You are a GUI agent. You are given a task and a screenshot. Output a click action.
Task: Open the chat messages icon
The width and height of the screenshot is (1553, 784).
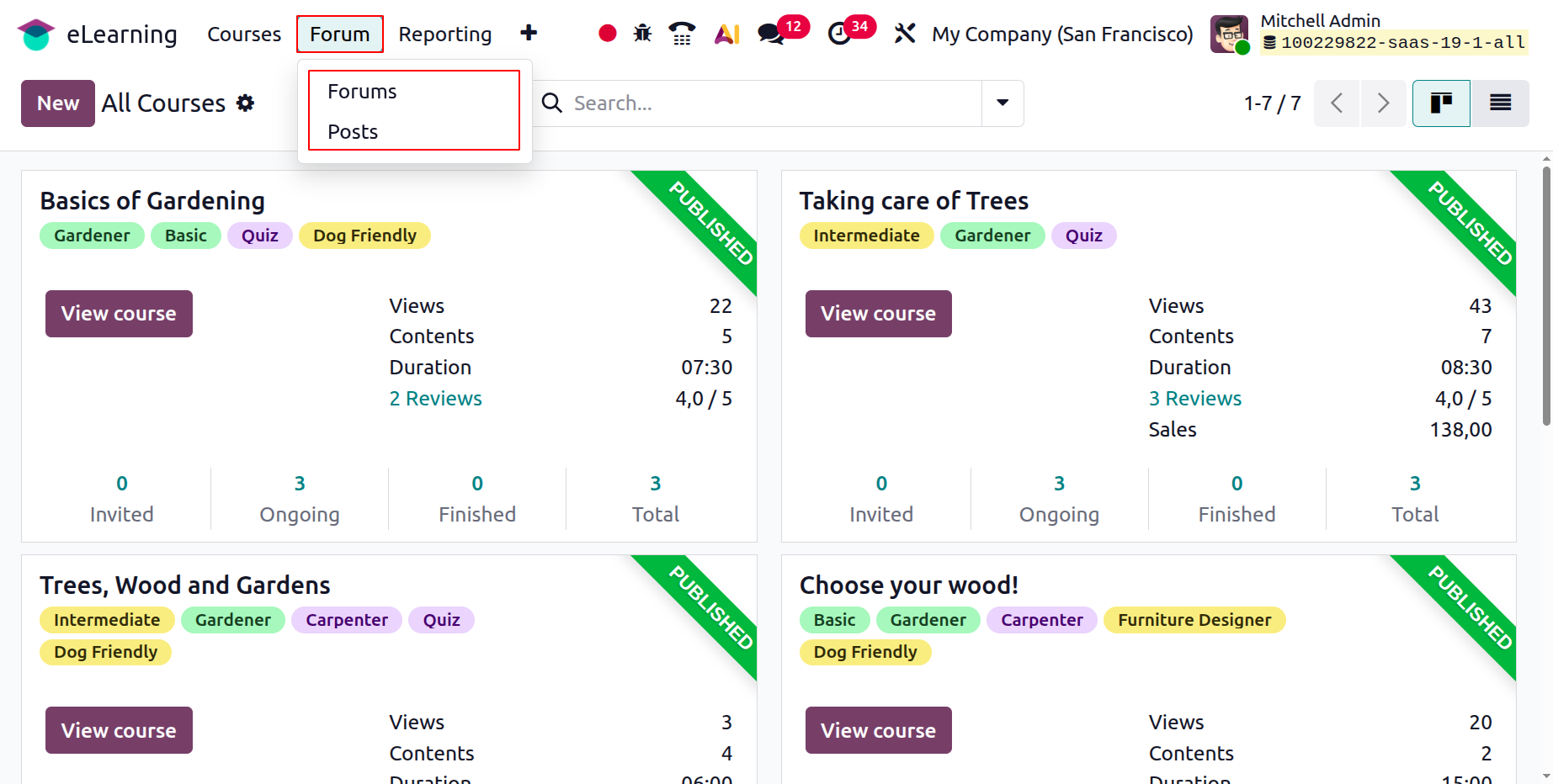[771, 34]
